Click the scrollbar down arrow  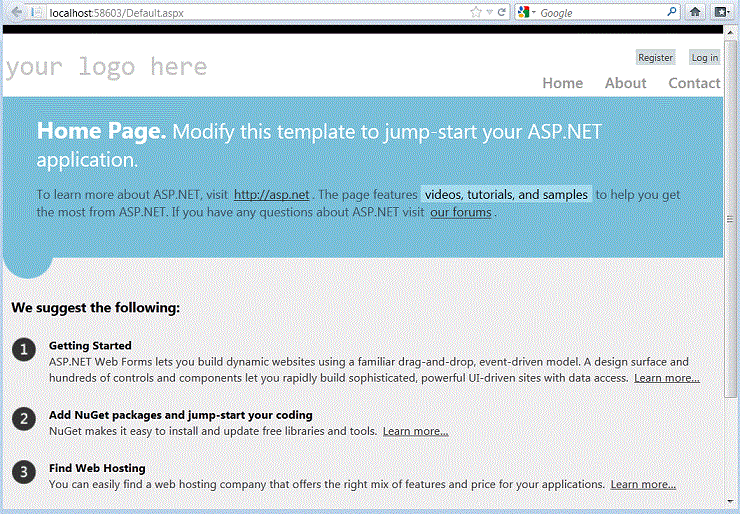coord(730,502)
